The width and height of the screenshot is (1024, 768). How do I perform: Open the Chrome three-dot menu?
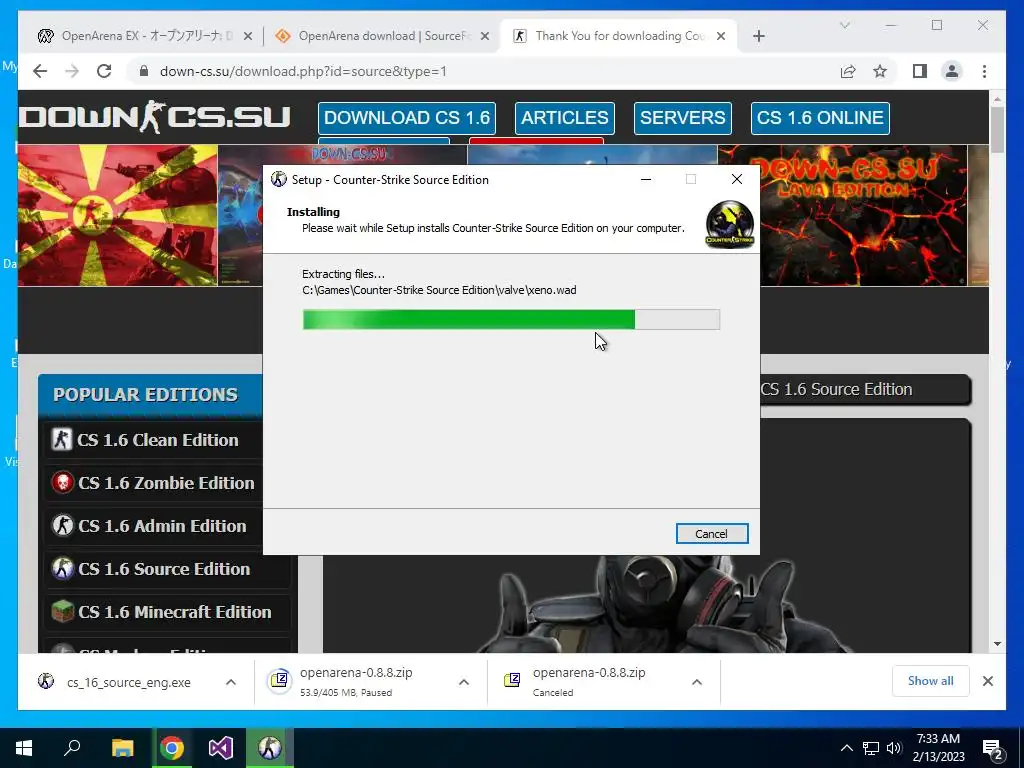pyautogui.click(x=984, y=71)
